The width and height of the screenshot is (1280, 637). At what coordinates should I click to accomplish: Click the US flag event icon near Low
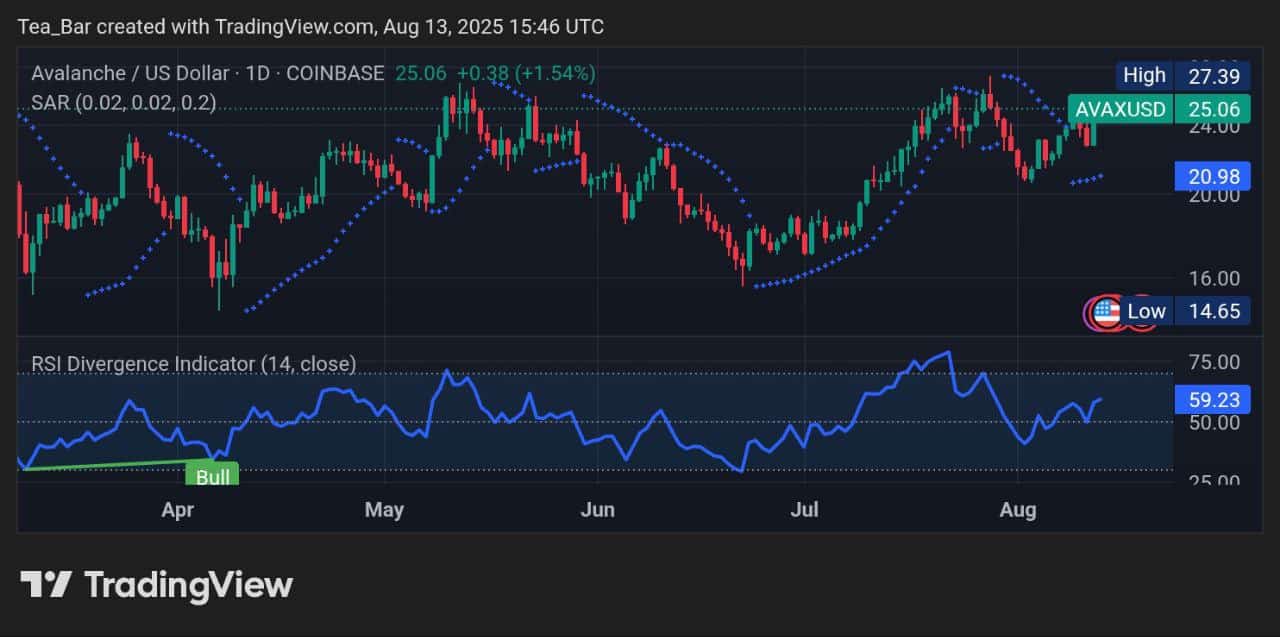(1105, 311)
